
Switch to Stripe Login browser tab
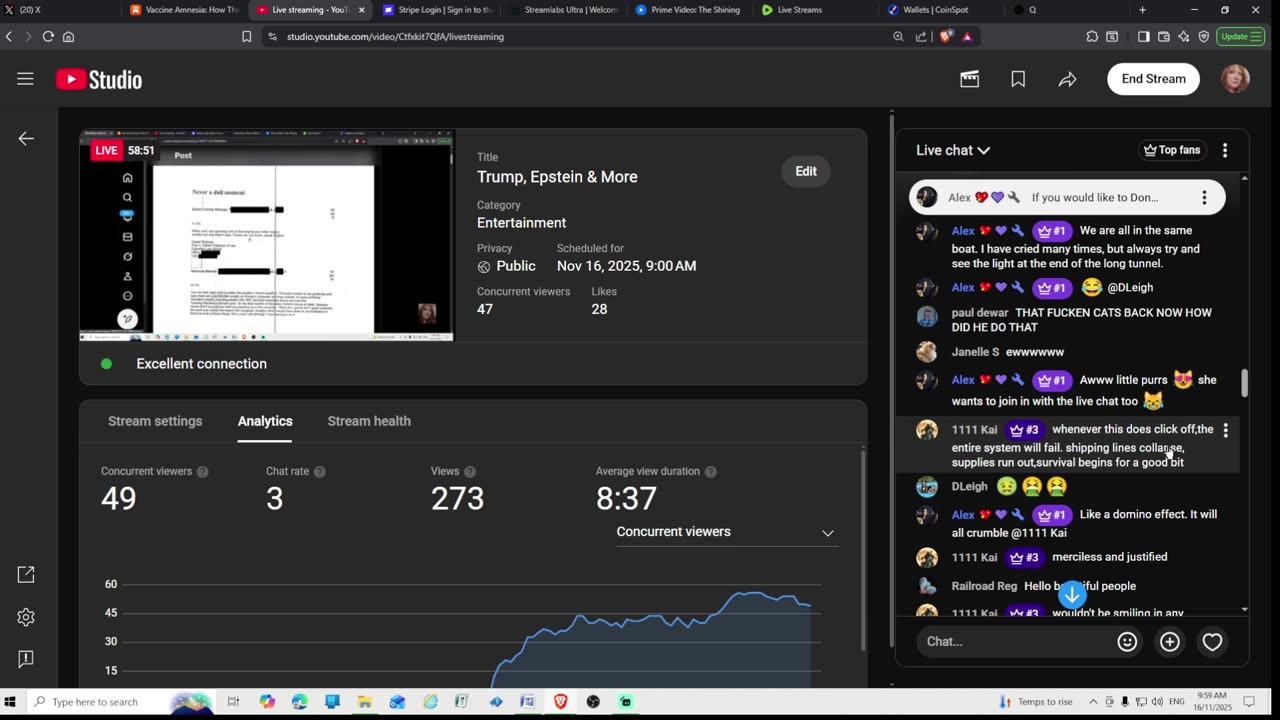437,10
